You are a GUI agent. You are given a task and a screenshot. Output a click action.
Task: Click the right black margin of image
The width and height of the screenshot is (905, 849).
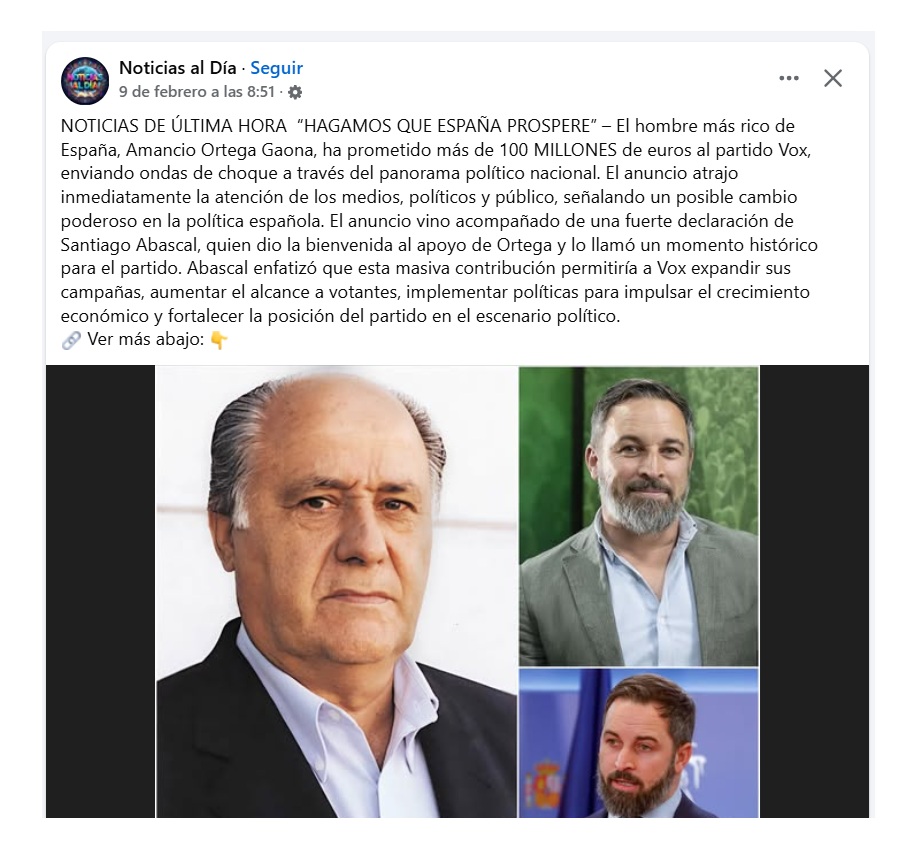click(814, 592)
